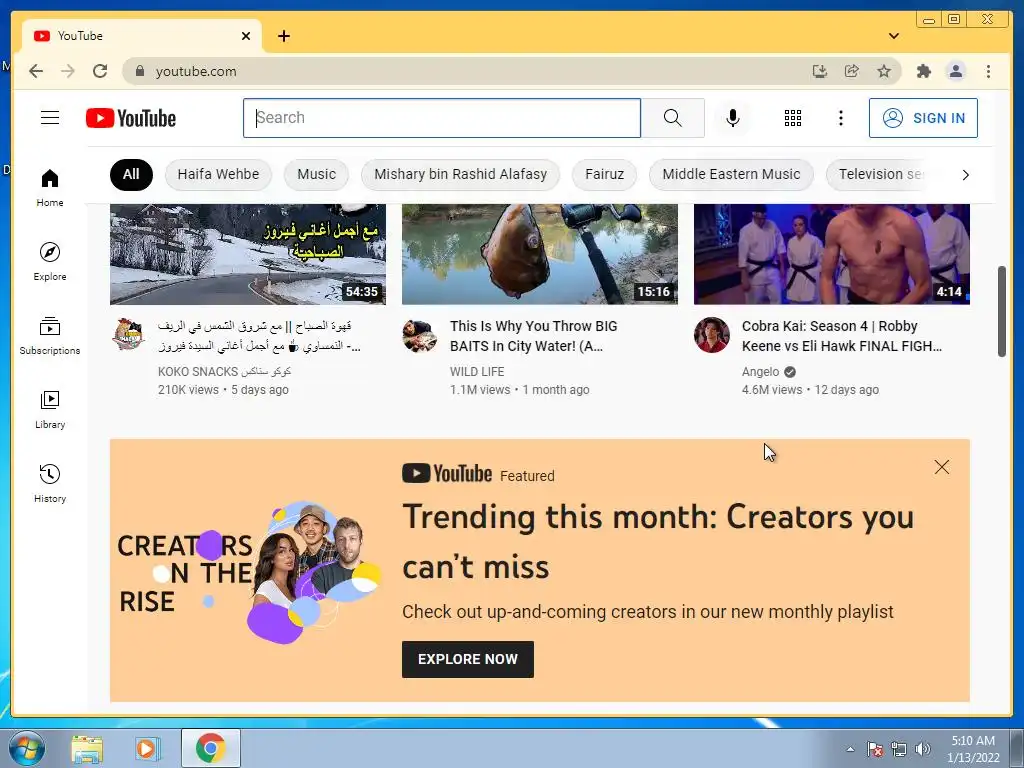Click into the YouTube search field
Viewport: 1024px width, 768px height.
442,118
